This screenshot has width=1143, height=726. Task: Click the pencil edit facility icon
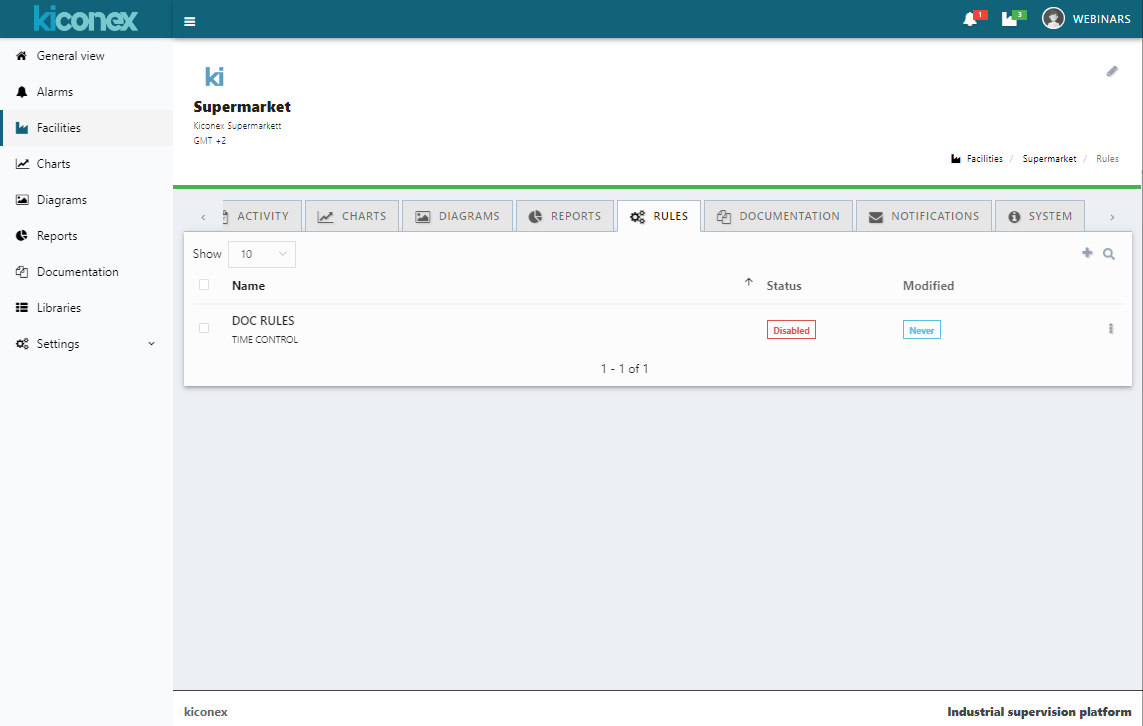[1112, 71]
